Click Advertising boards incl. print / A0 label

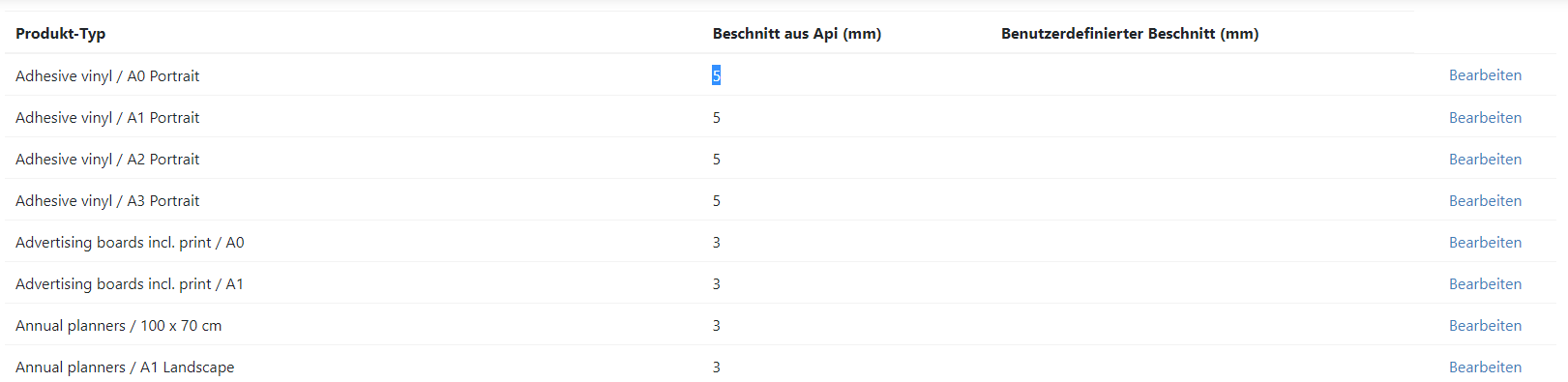(x=130, y=243)
